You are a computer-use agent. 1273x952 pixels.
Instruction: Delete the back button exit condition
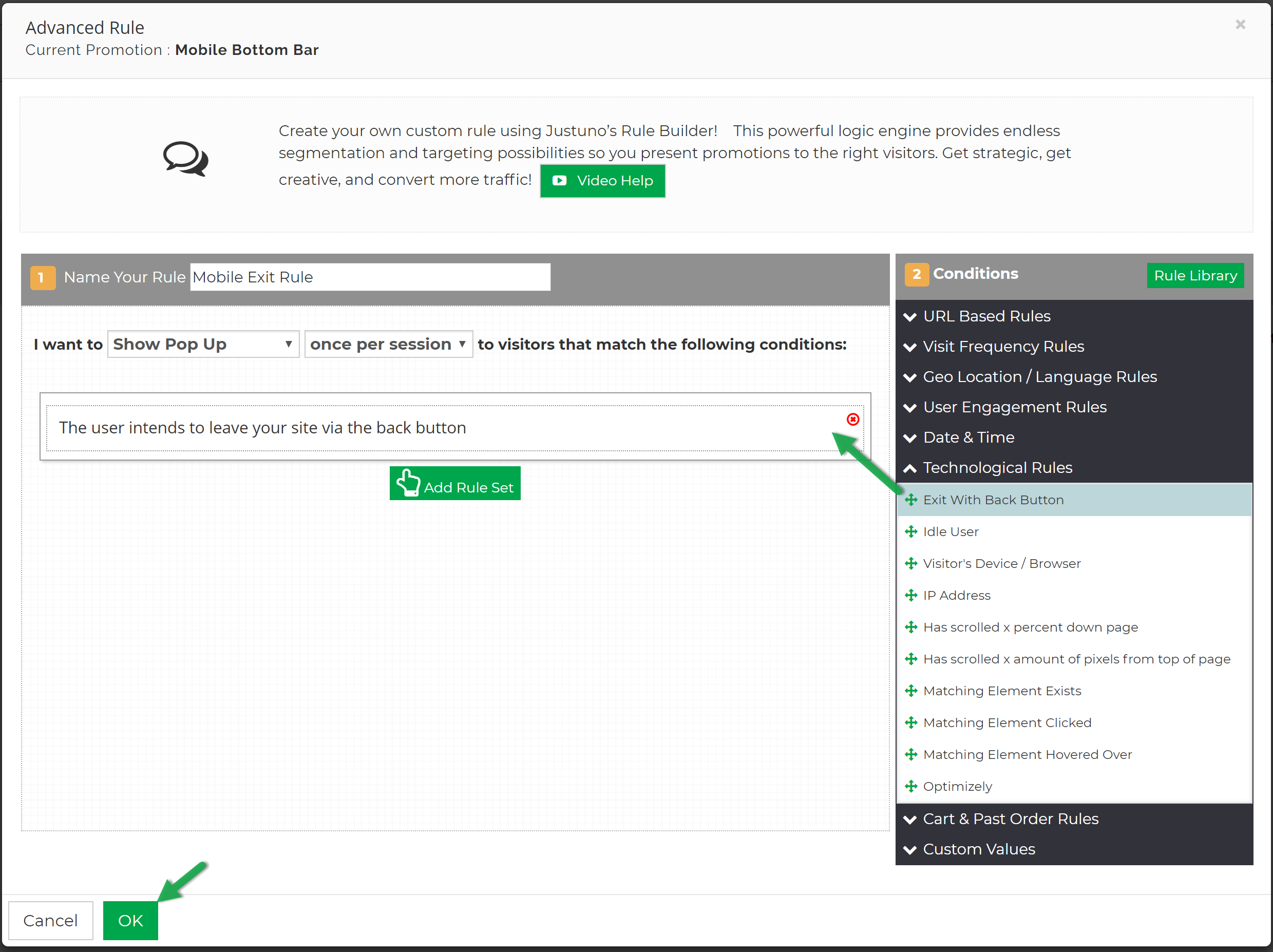(852, 420)
